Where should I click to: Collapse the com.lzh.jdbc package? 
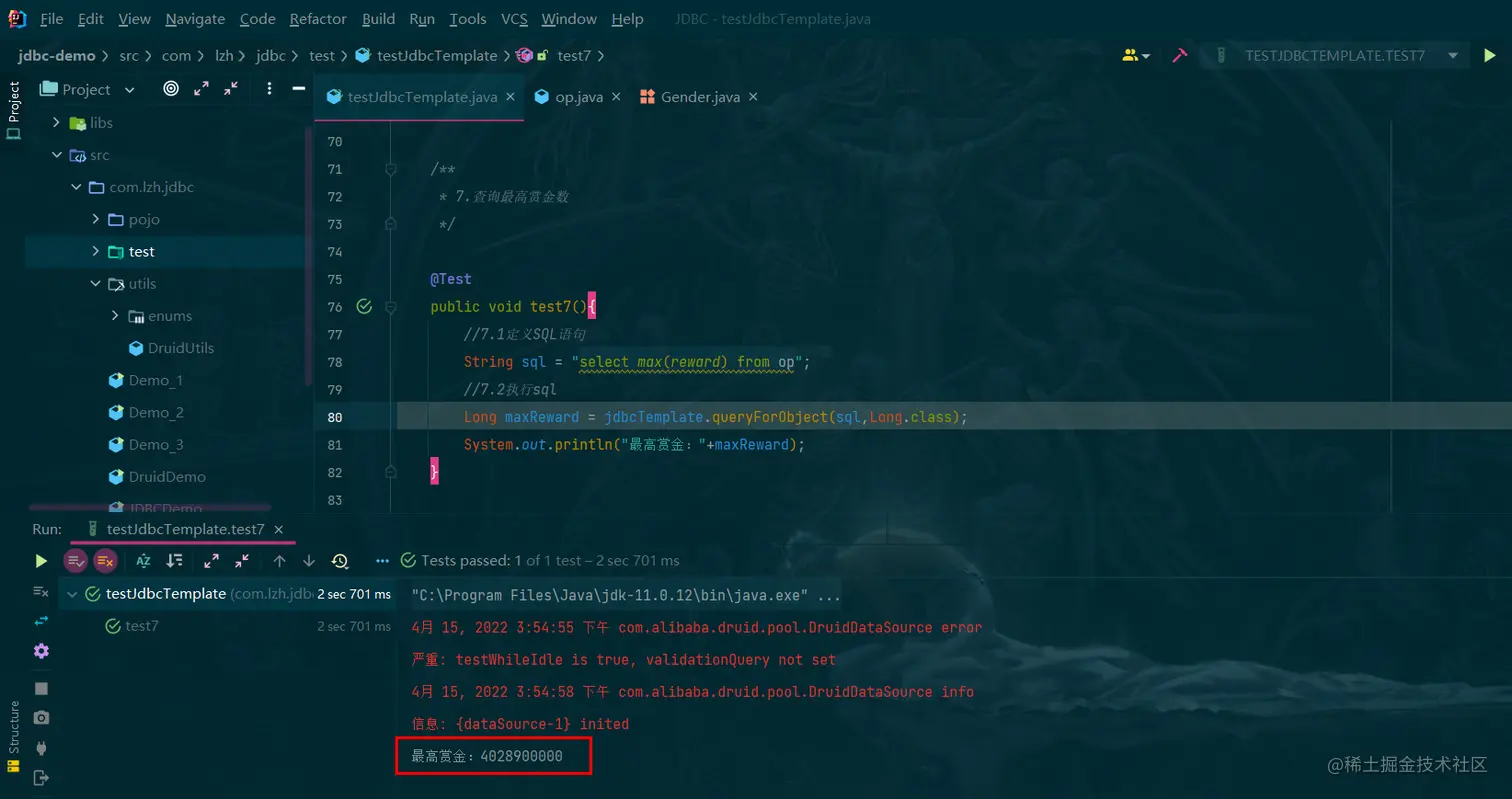(x=76, y=187)
